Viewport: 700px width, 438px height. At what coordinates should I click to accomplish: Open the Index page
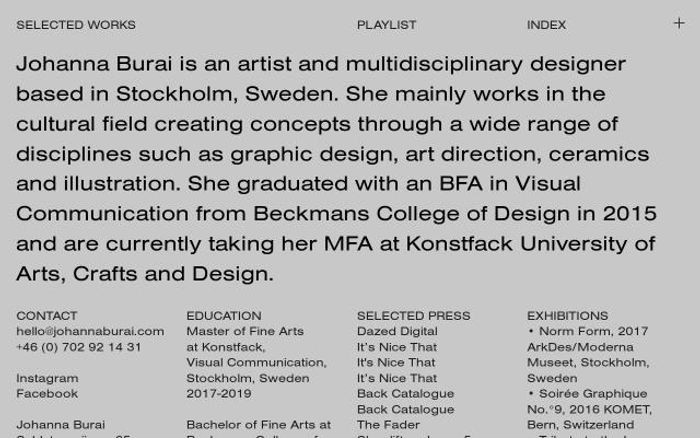546,24
